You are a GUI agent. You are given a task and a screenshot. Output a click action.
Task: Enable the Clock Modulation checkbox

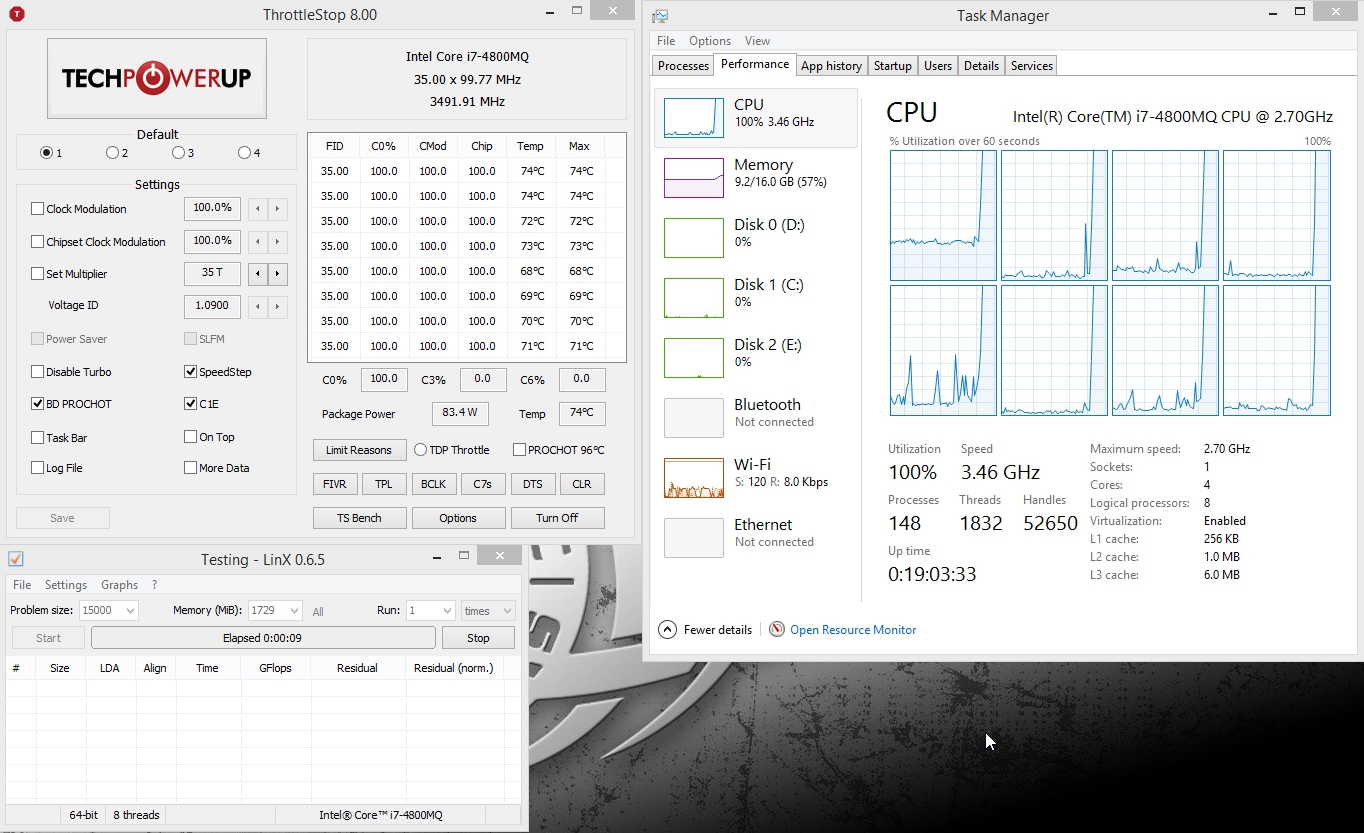click(38, 209)
